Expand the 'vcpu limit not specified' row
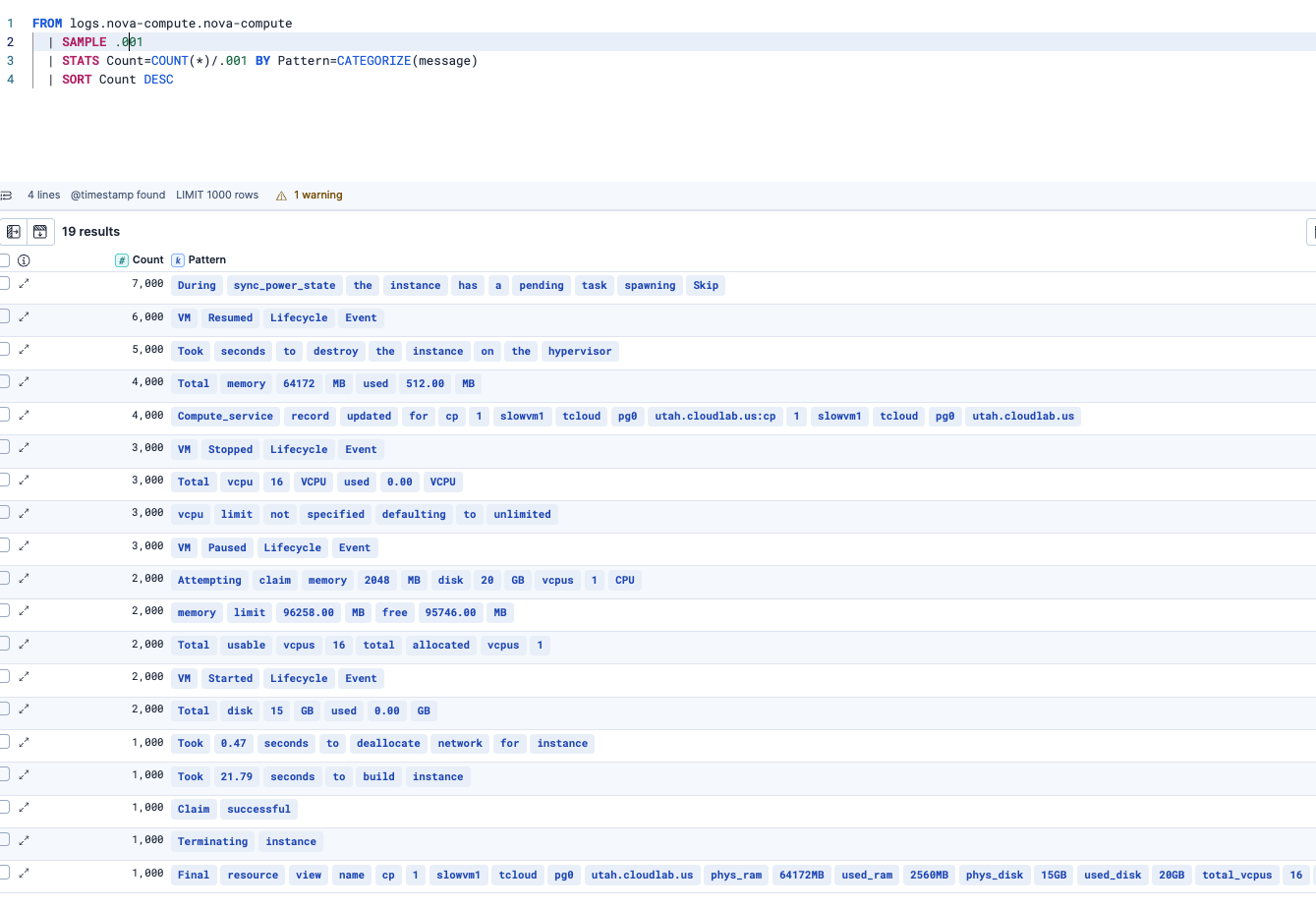The height and width of the screenshot is (908, 1316). click(25, 512)
